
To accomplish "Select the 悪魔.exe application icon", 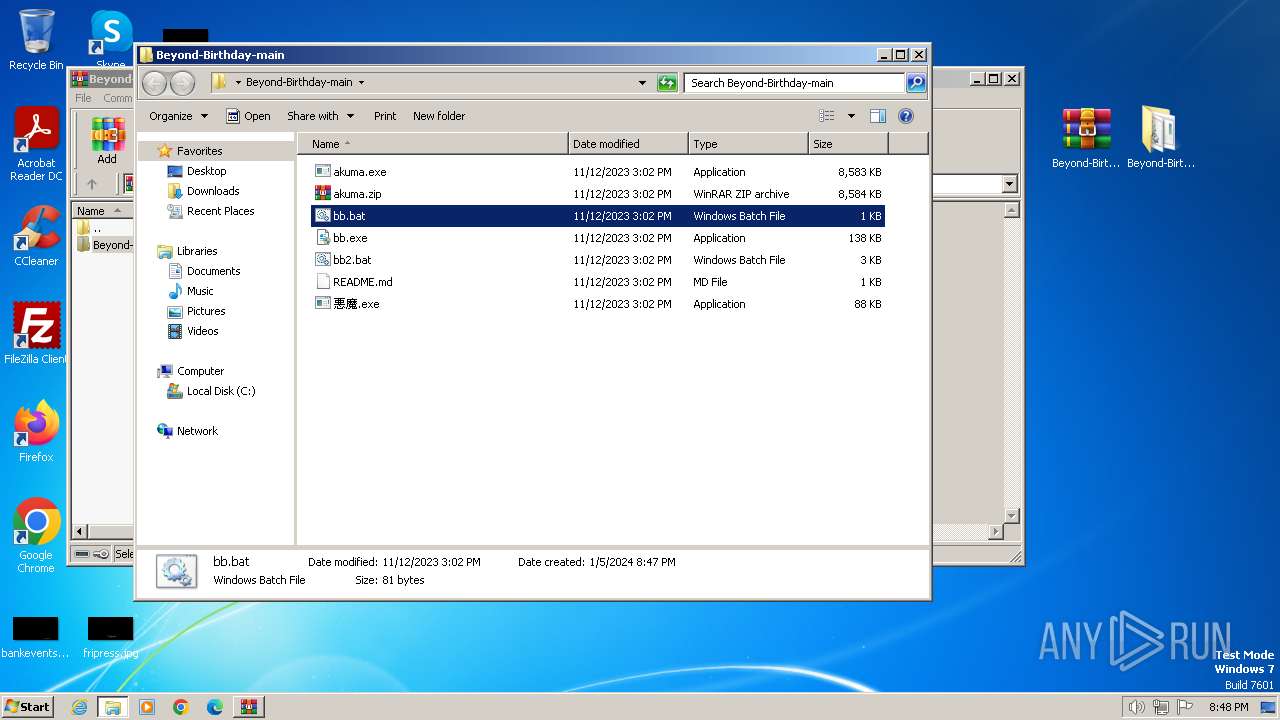I will click(x=322, y=304).
